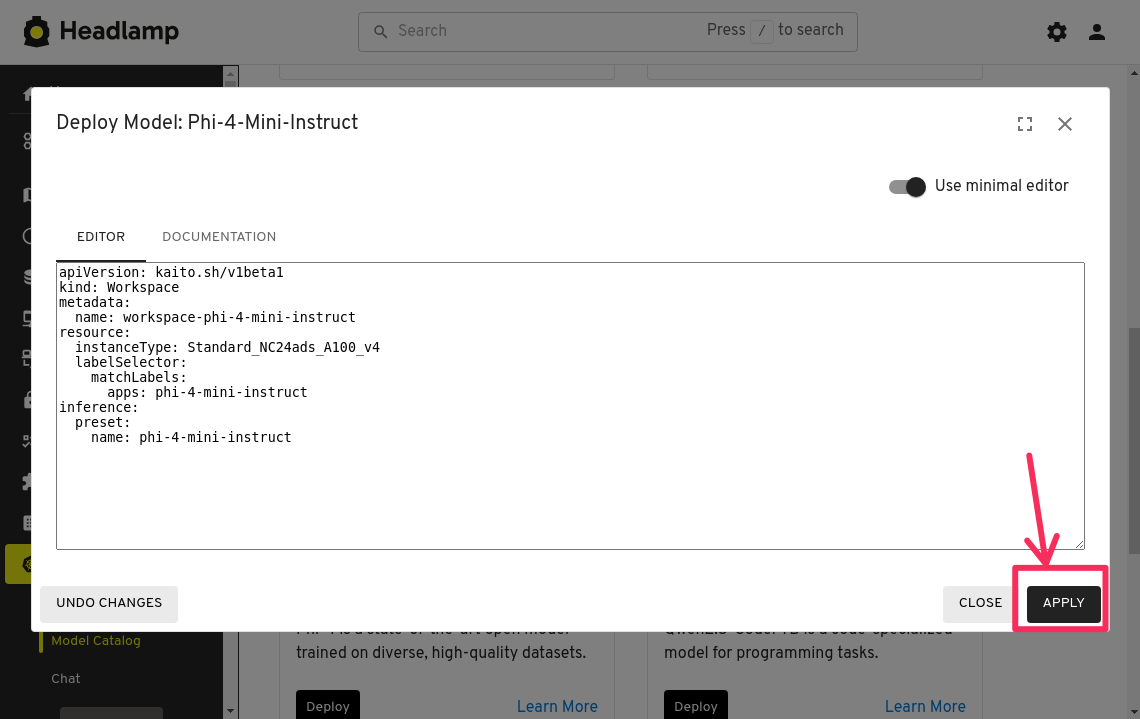Open the user account icon
This screenshot has height=719, width=1140.
(1097, 32)
